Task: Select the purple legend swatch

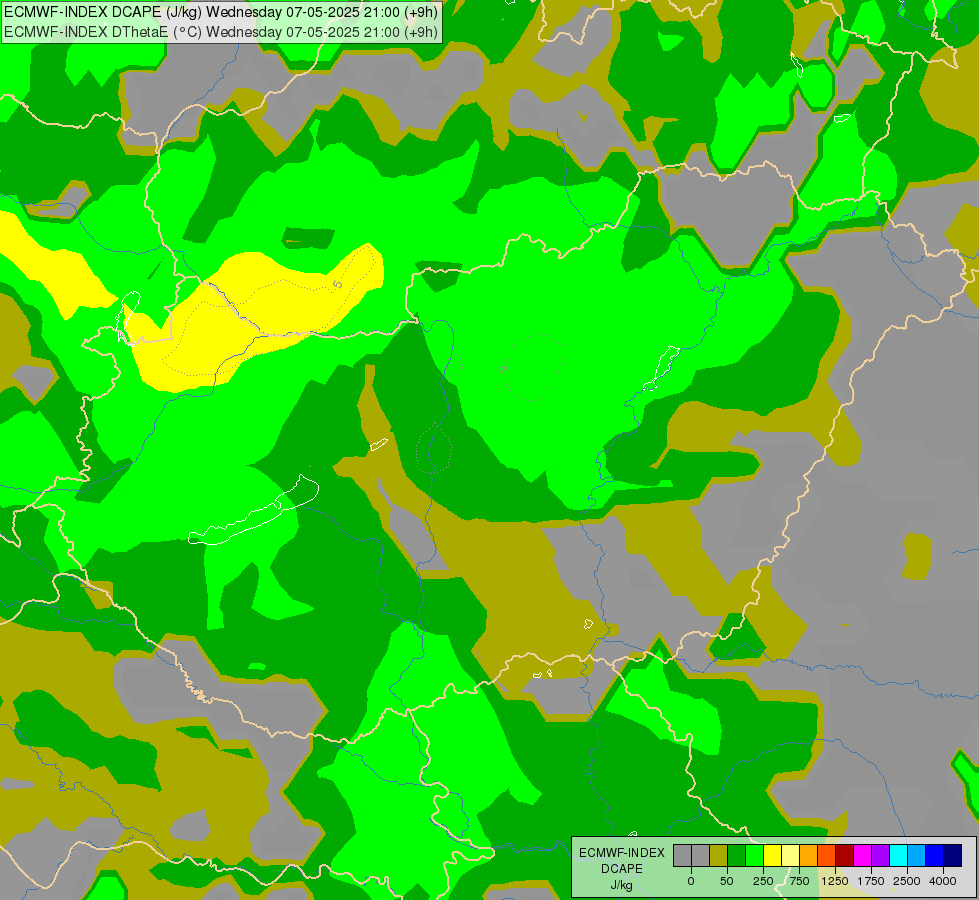Action: (881, 855)
